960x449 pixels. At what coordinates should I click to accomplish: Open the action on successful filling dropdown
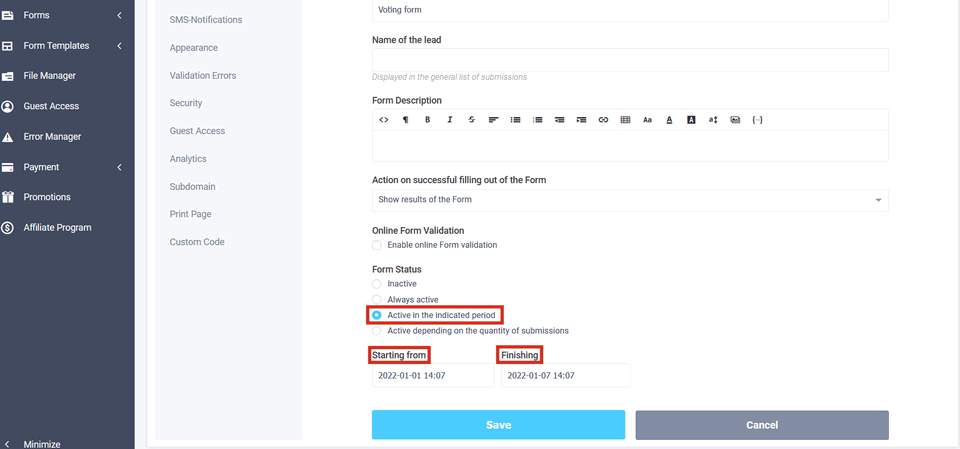point(630,200)
